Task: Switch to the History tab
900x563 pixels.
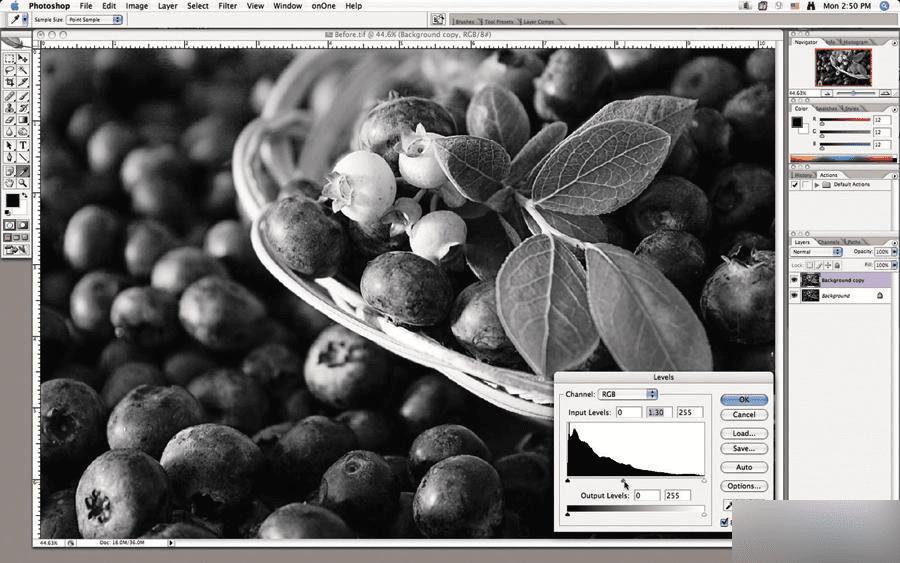Action: (803, 175)
